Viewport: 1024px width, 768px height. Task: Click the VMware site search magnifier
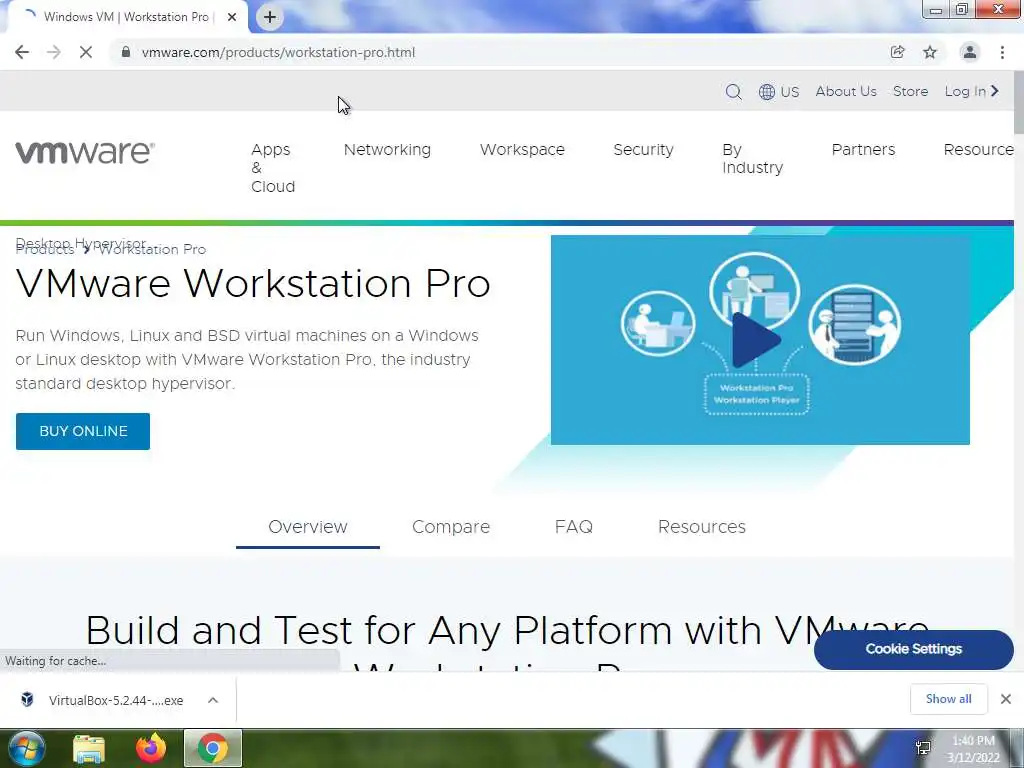(x=733, y=91)
